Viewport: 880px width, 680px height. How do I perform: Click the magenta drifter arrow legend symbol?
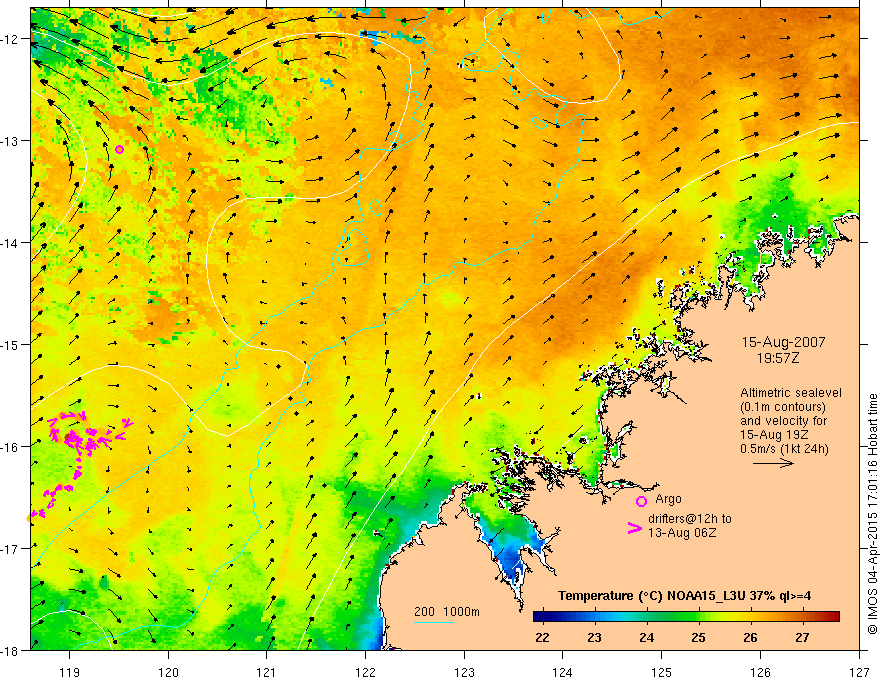coord(635,528)
